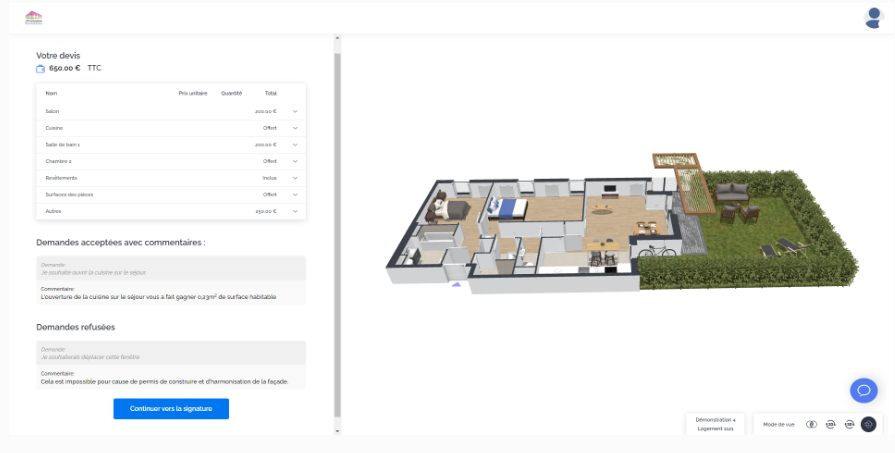
Task: Select the second 360 view mode icon
Action: [x=849, y=424]
